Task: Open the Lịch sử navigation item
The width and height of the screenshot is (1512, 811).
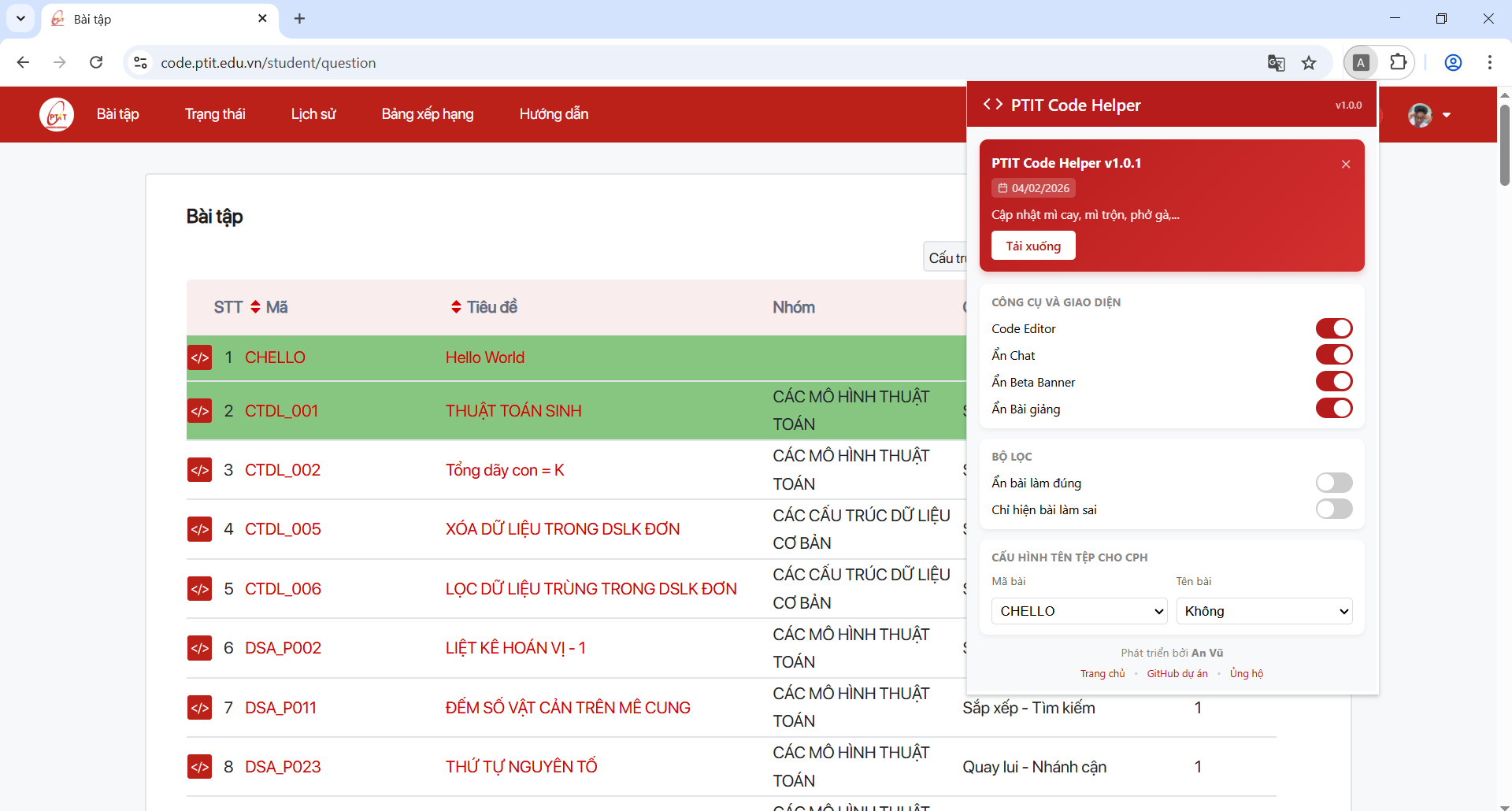Action: (x=313, y=114)
